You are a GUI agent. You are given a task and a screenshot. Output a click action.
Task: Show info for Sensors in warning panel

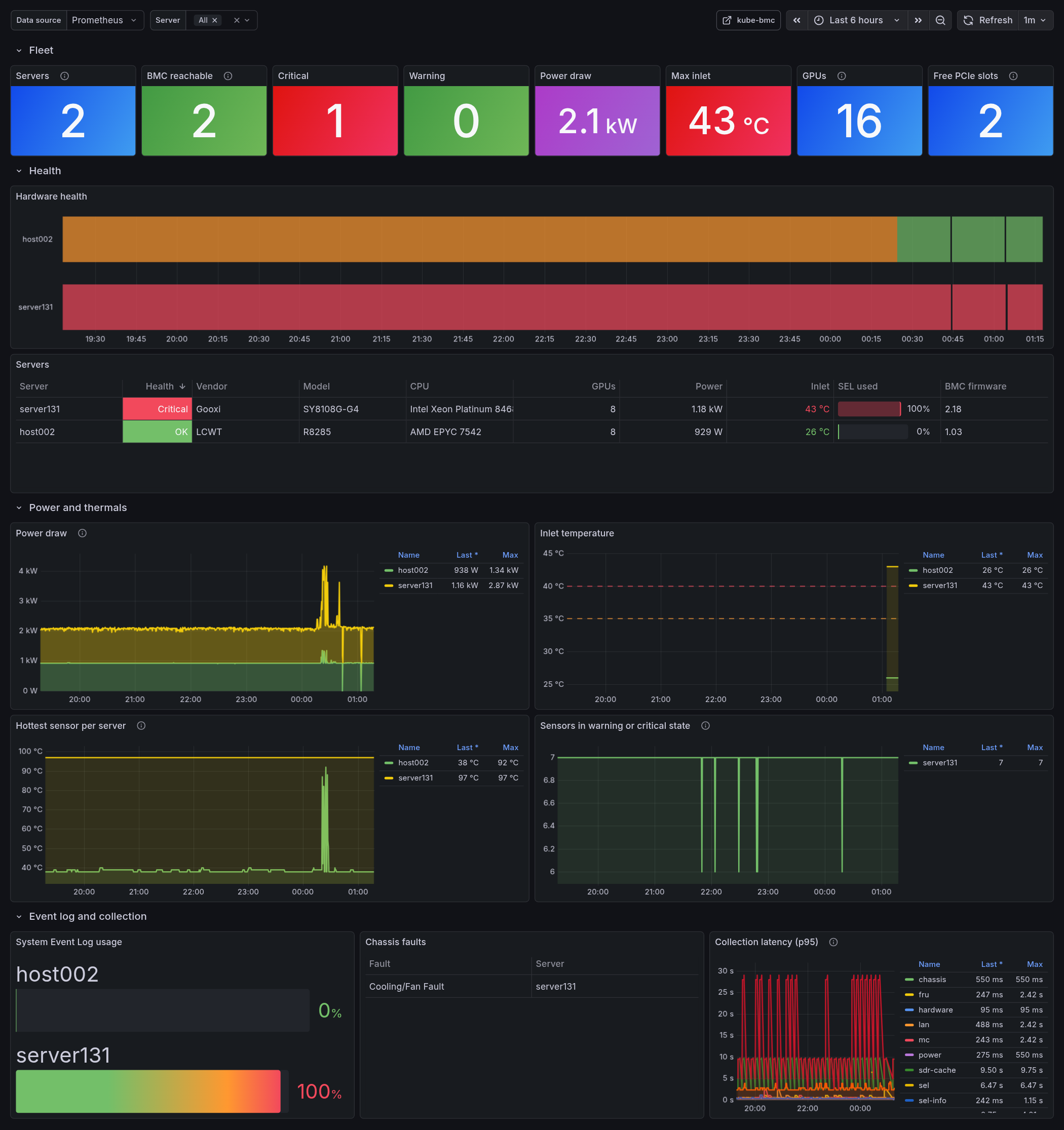(x=706, y=726)
